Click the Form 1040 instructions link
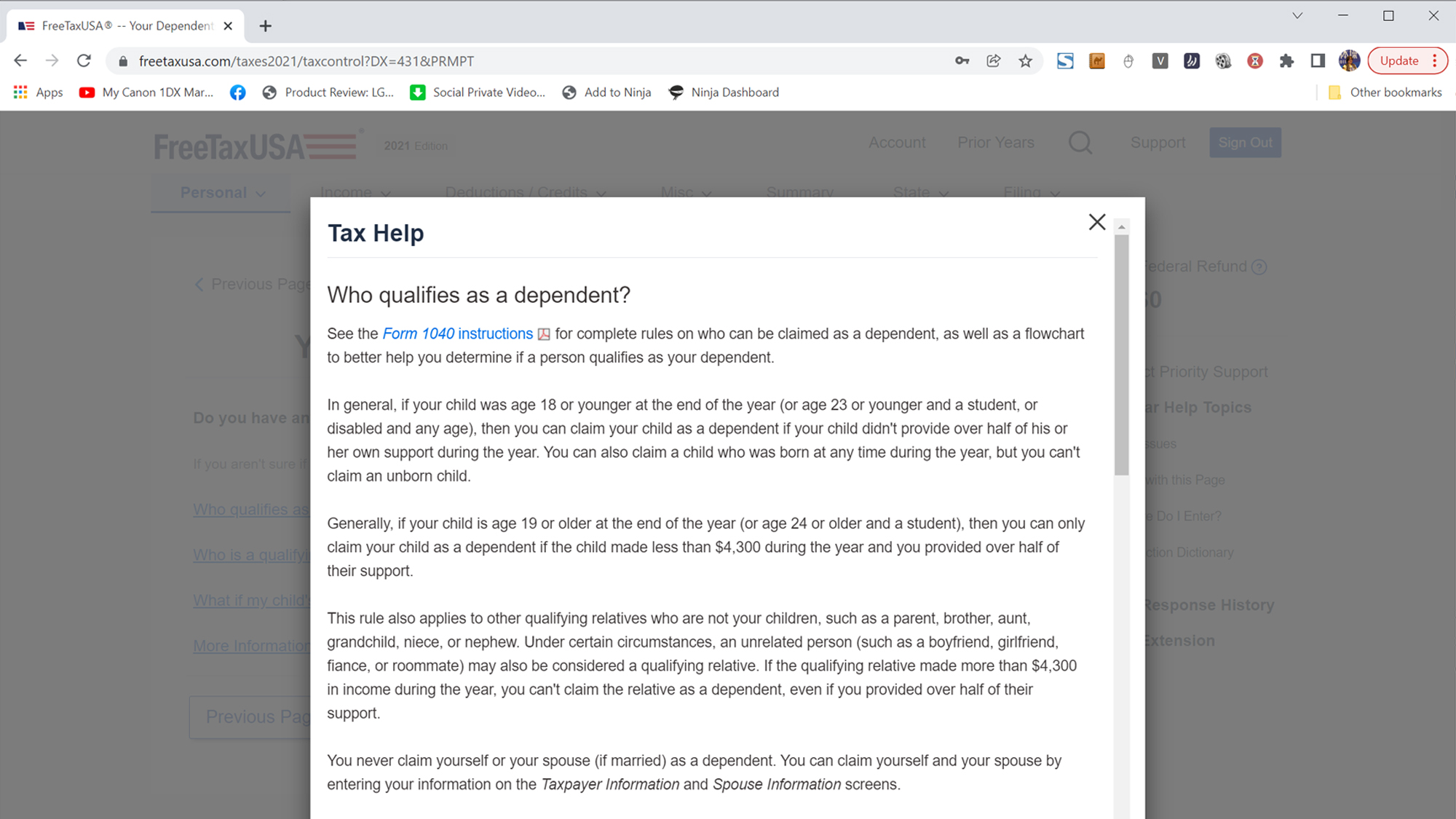This screenshot has width=1456, height=819. 457,333
